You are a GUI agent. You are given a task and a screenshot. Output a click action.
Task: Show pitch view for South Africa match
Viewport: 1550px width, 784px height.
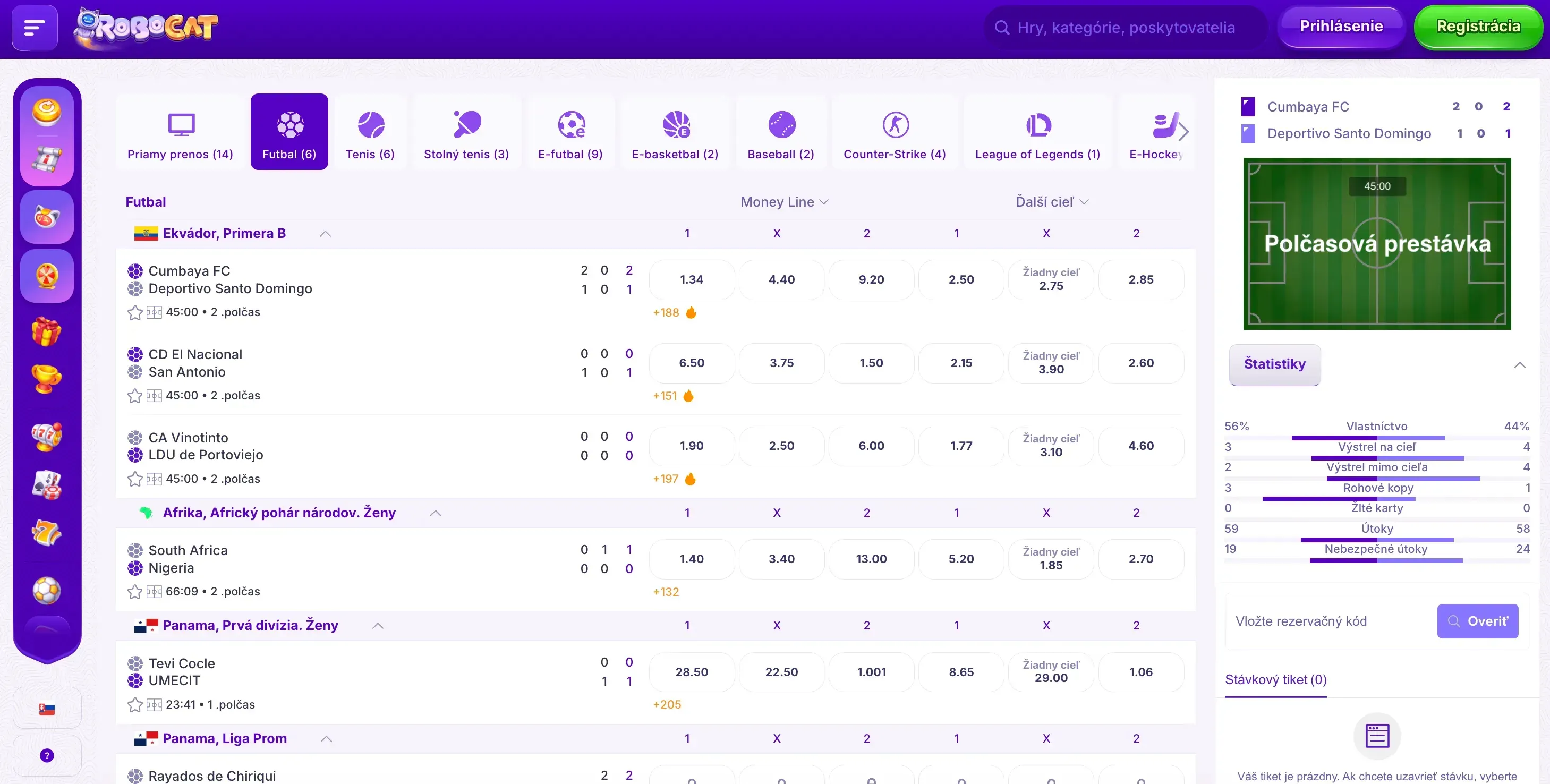click(x=154, y=592)
